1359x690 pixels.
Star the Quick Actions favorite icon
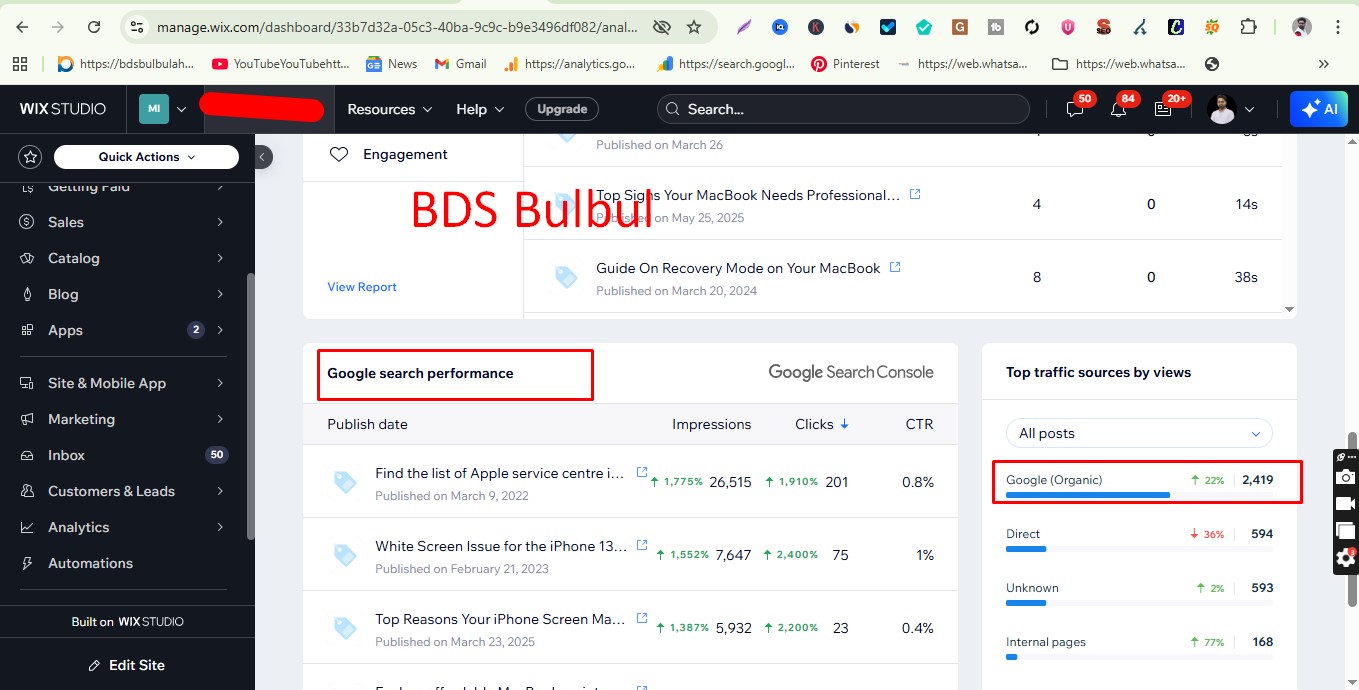29,156
